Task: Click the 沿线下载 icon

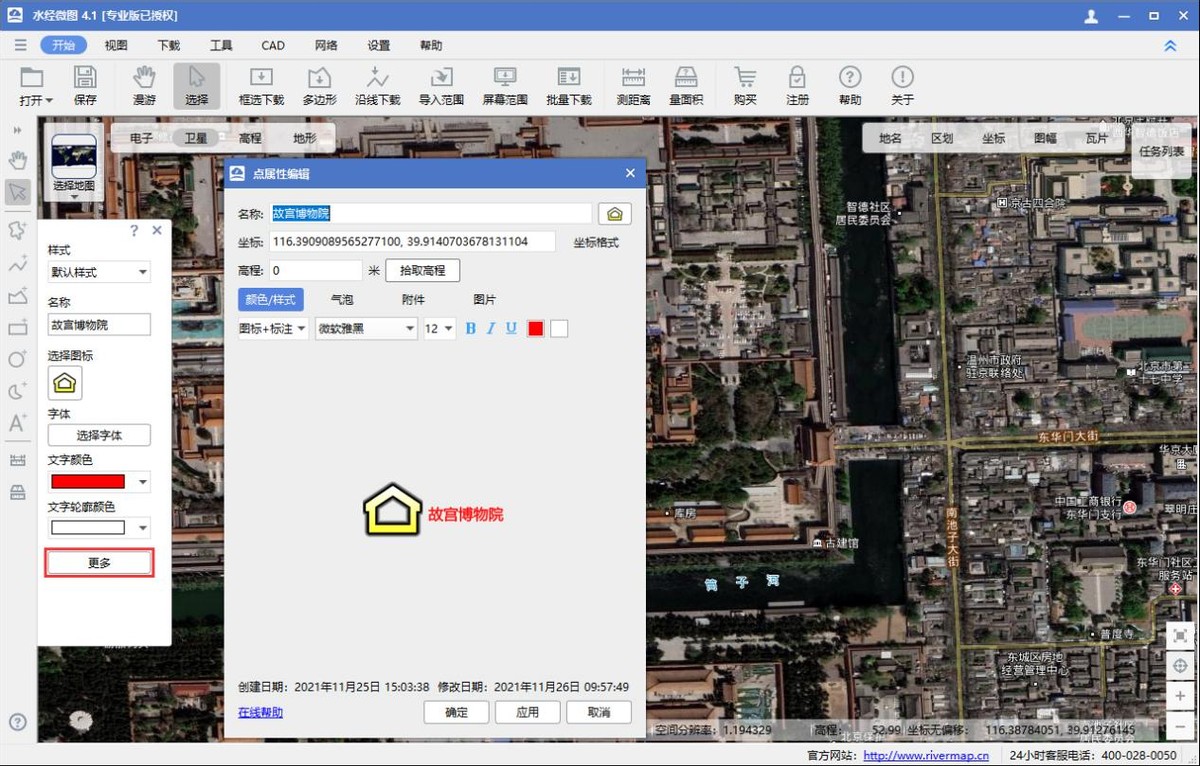Action: coord(377,77)
